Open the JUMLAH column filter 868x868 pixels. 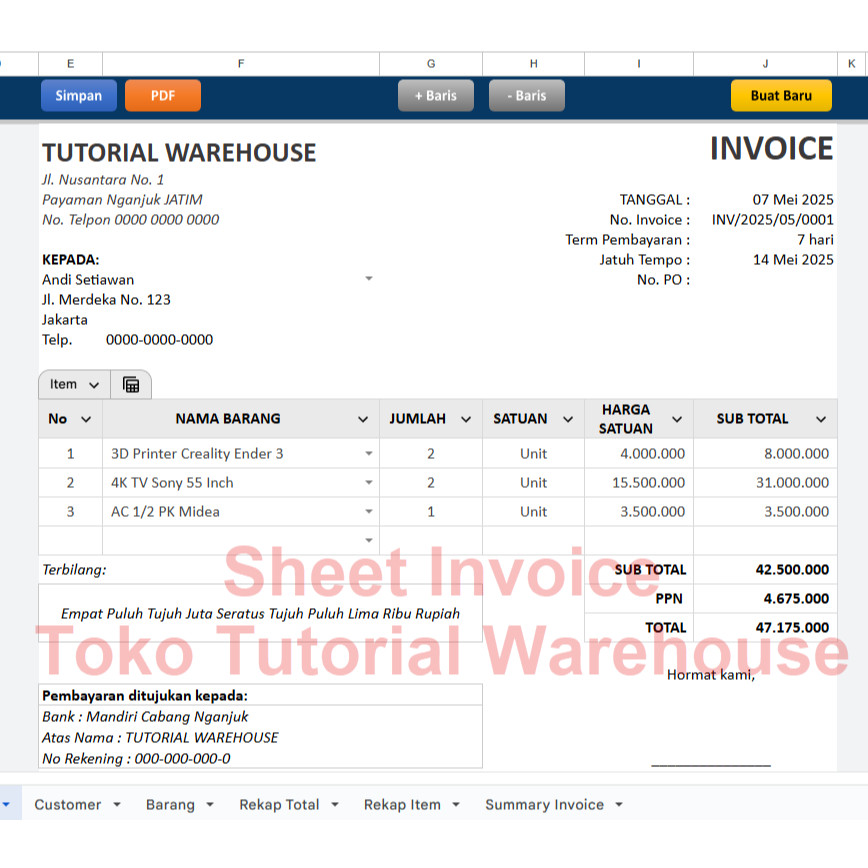pyautogui.click(x=466, y=419)
